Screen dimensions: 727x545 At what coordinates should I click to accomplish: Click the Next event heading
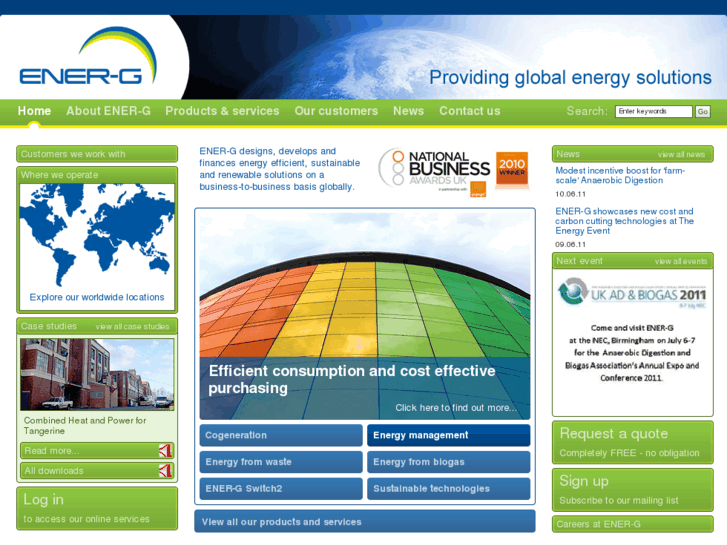tap(580, 261)
